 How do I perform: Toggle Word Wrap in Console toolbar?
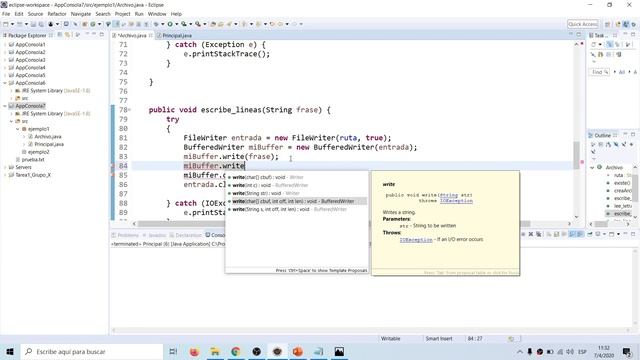tap(564, 234)
